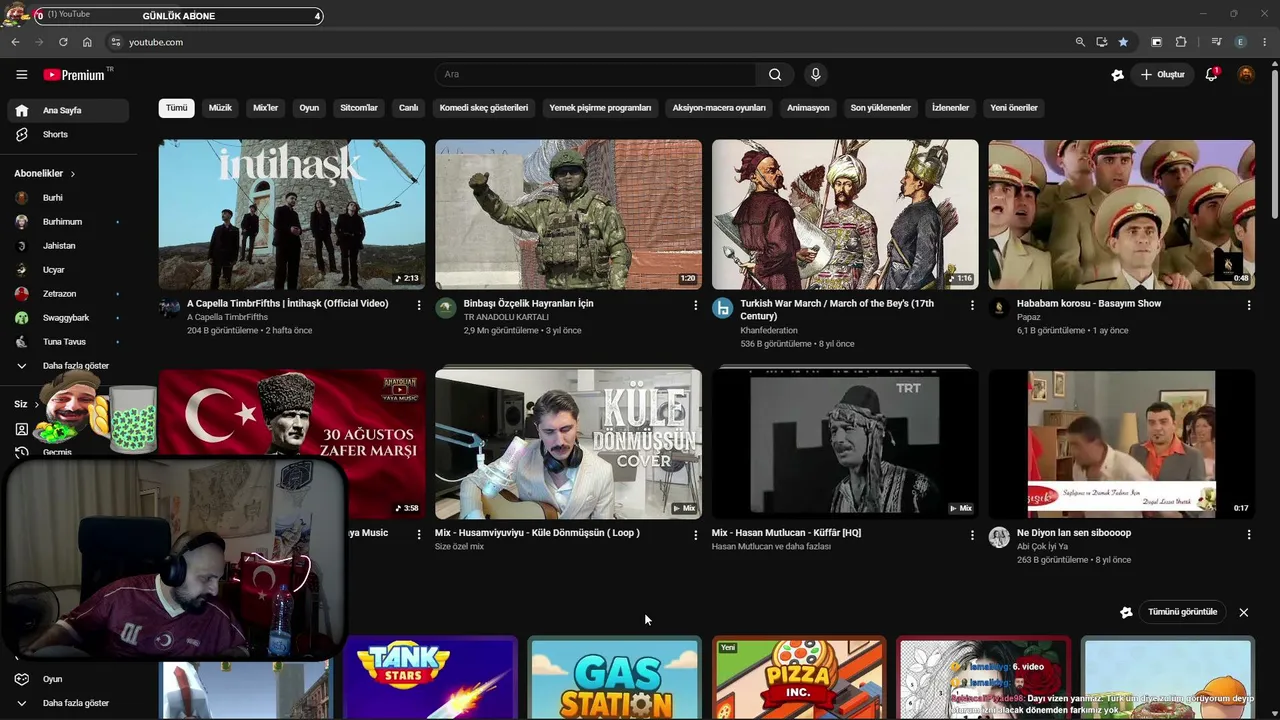Open options menu for Hababam korosu video
Viewport: 1280px width, 720px height.
pyautogui.click(x=1249, y=305)
